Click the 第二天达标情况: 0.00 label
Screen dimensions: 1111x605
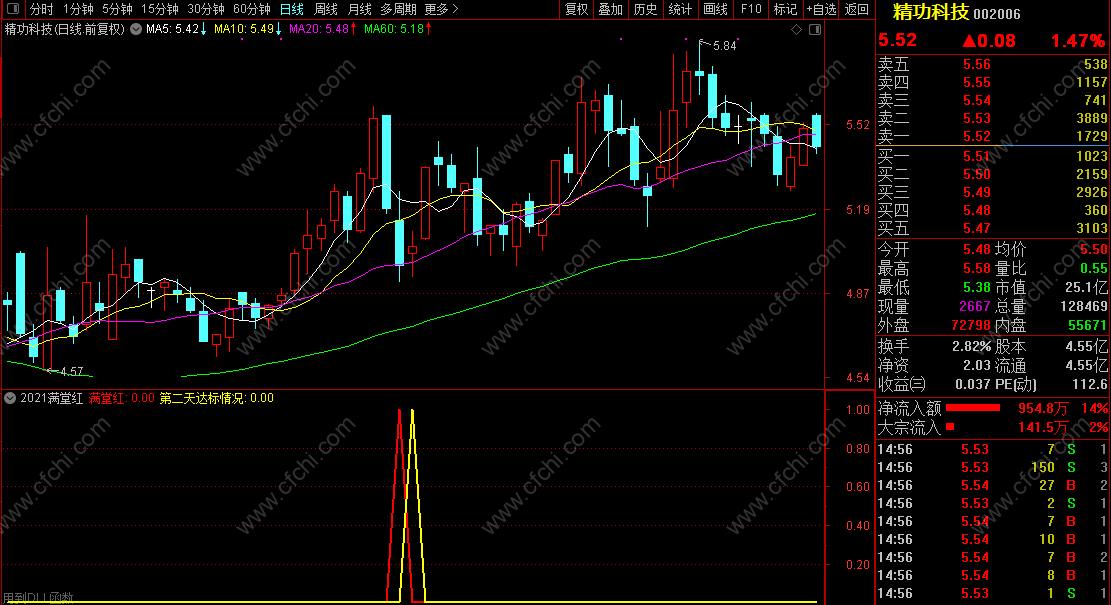pos(217,398)
